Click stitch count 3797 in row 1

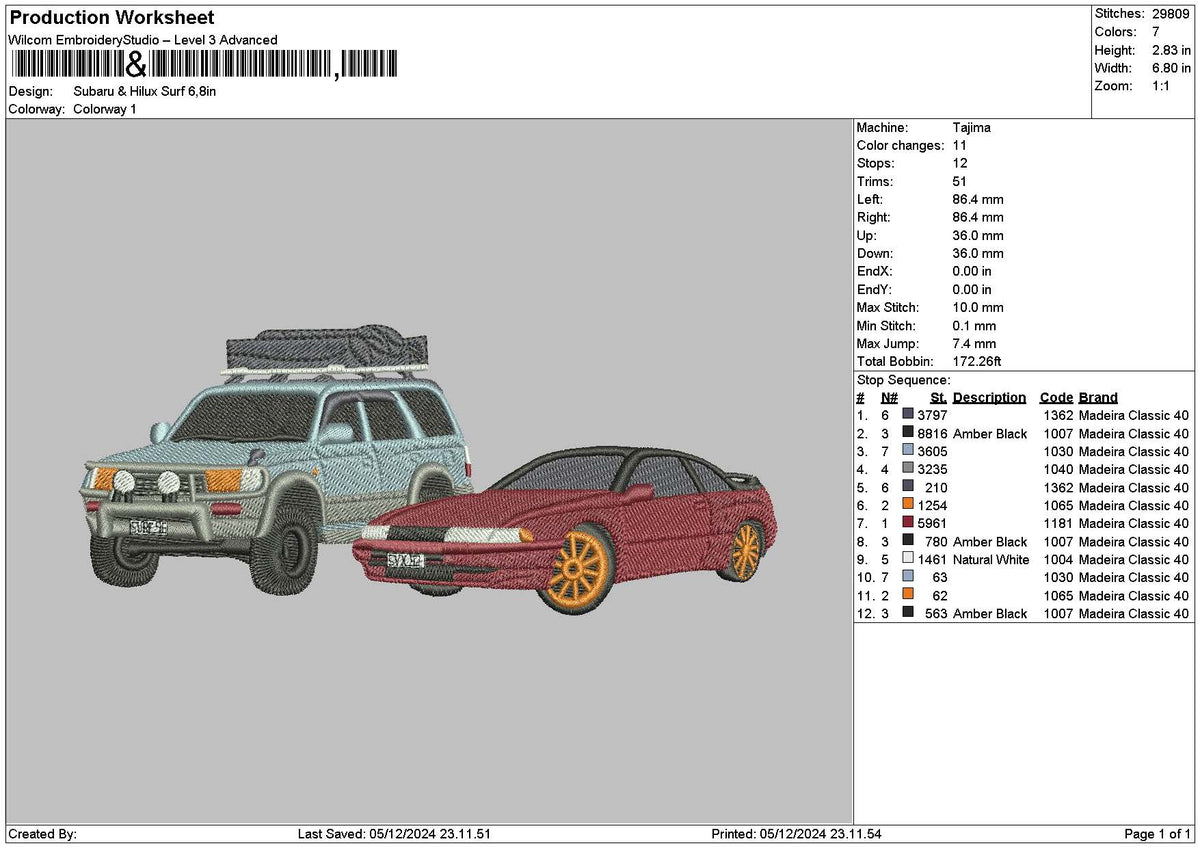[932, 414]
